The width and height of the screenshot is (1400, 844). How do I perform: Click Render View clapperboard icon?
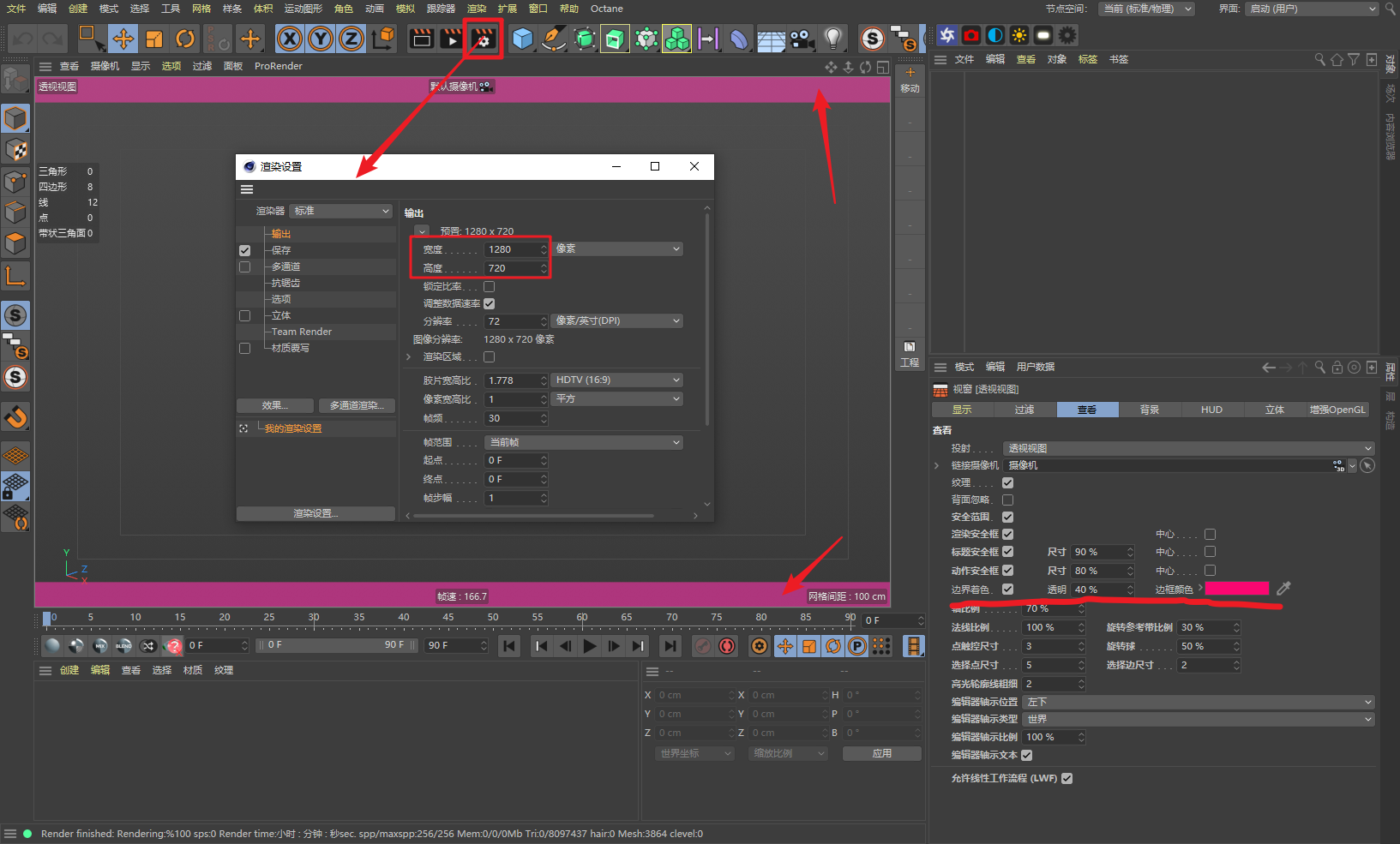(421, 39)
